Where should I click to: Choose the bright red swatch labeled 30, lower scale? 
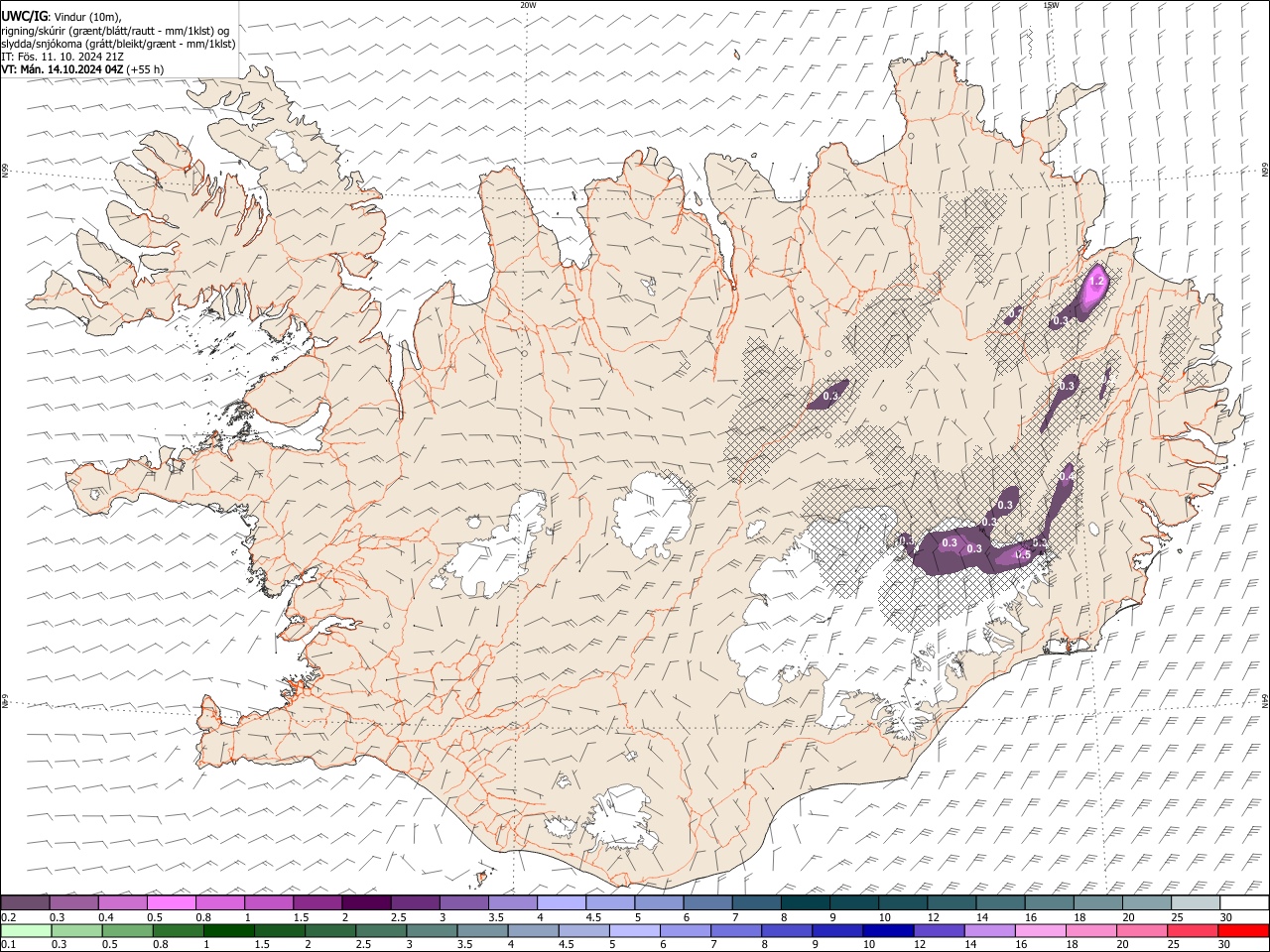[x=1243, y=931]
